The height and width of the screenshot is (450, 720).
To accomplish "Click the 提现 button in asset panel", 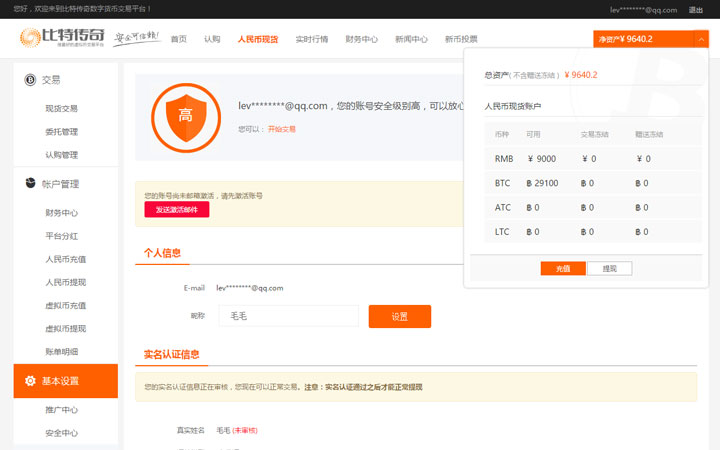I will coord(609,269).
